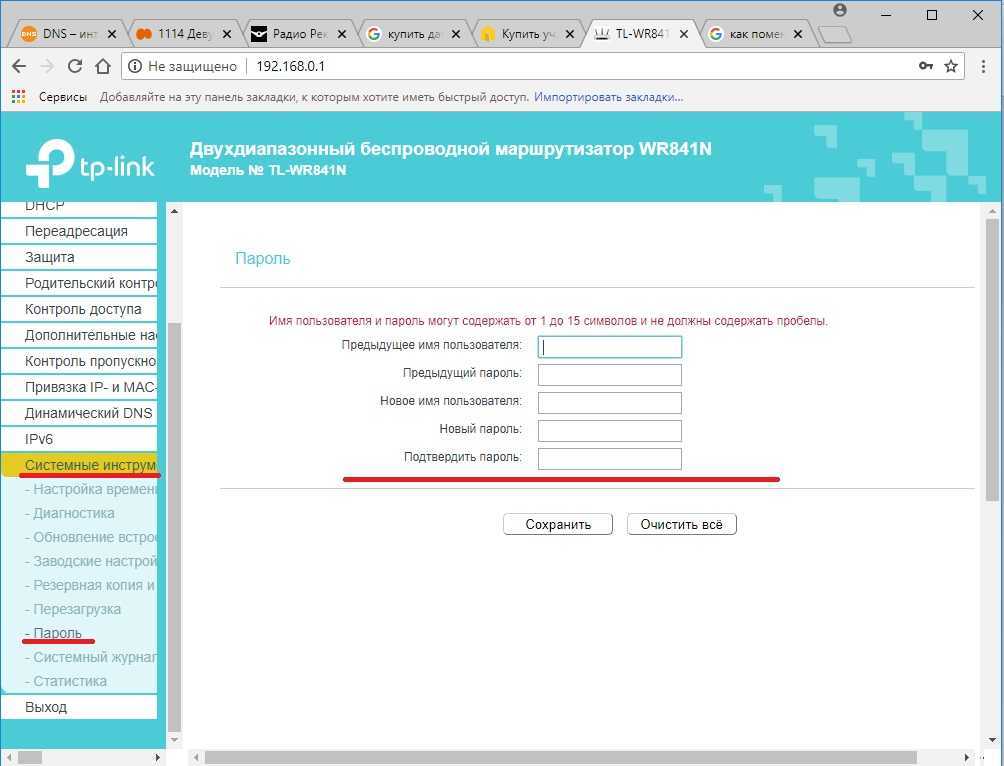Open the Сервисы apps grid icon

tap(19, 97)
